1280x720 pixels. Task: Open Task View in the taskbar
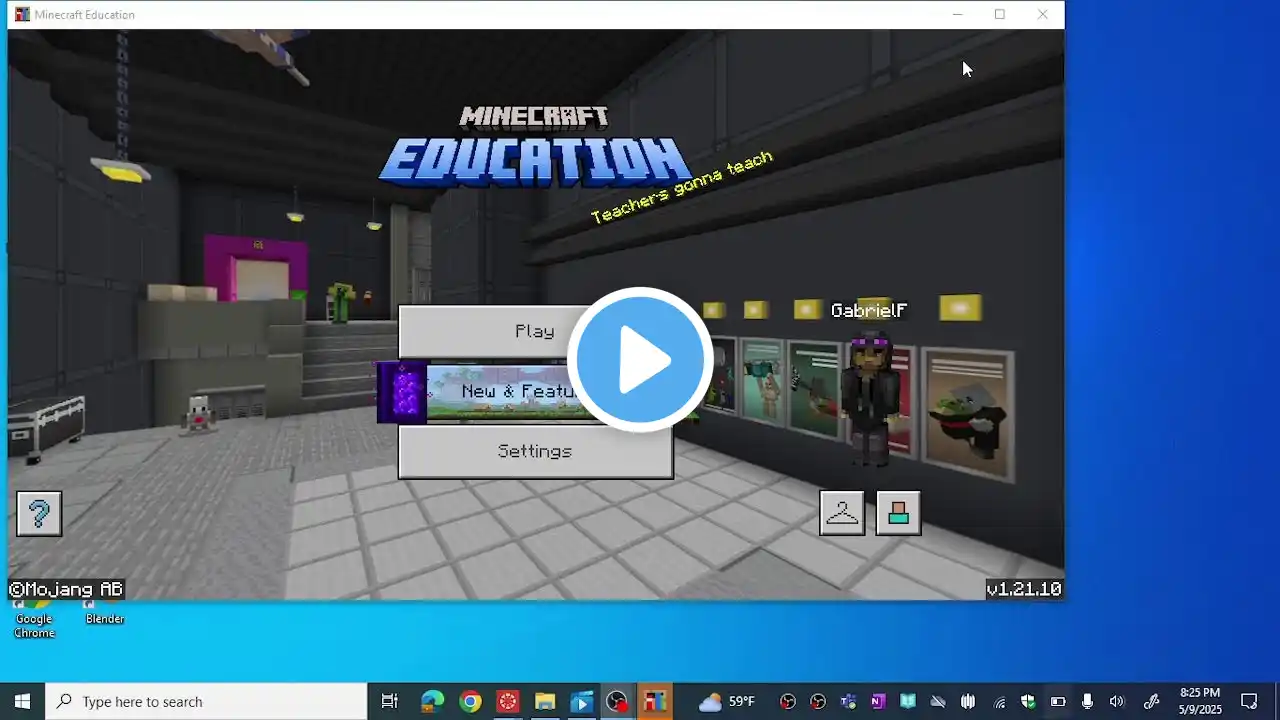pos(390,701)
